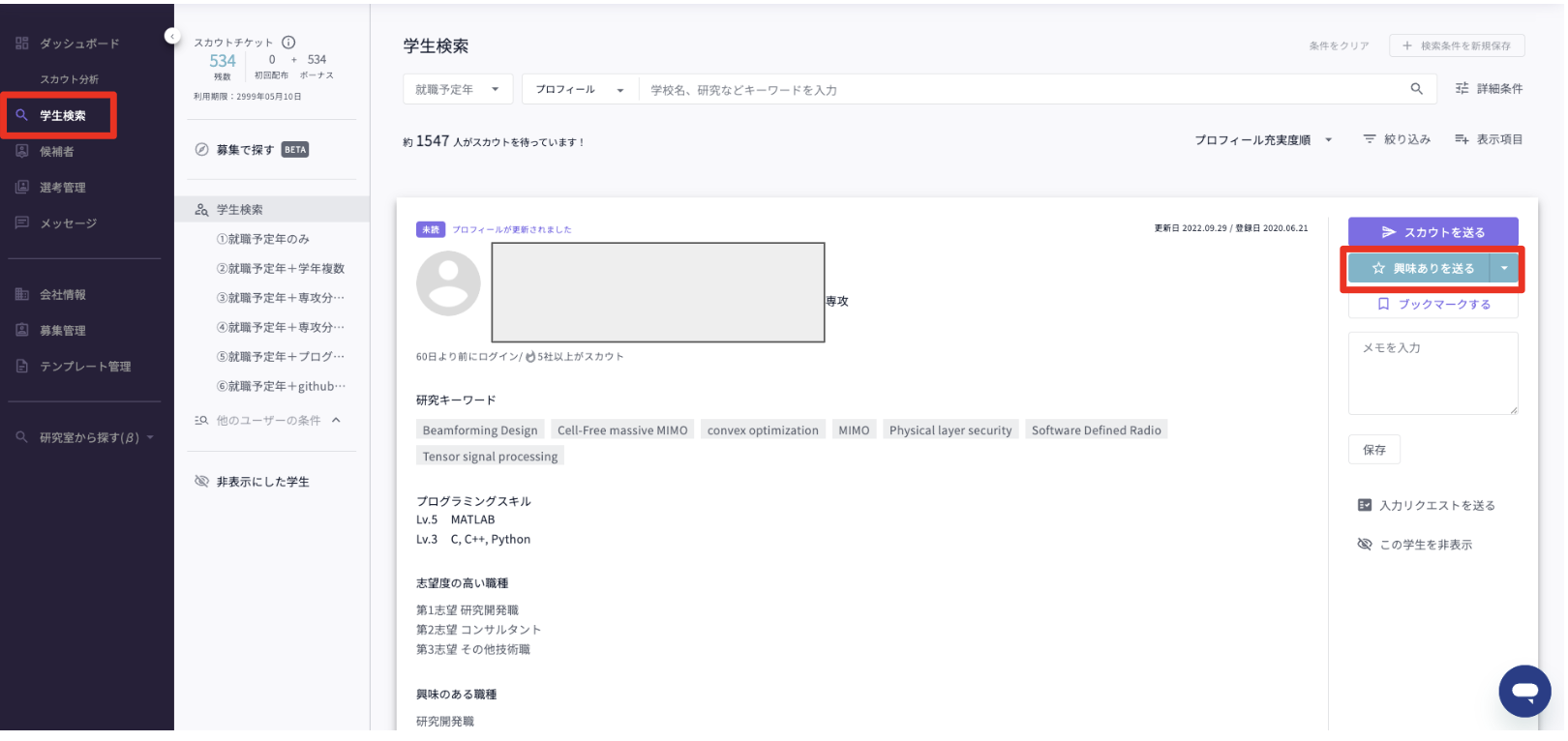Collapse the 他のユーザーの条件 section

336,421
